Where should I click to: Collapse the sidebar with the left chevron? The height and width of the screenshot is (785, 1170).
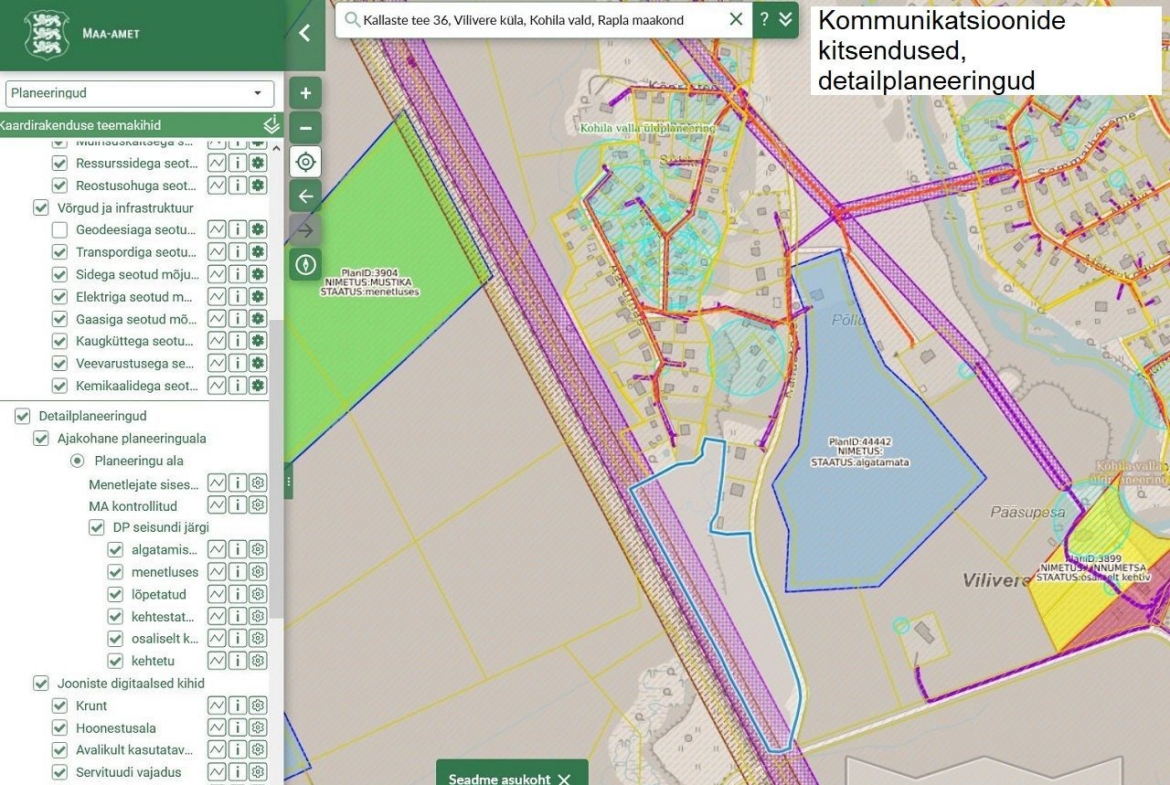(x=304, y=33)
